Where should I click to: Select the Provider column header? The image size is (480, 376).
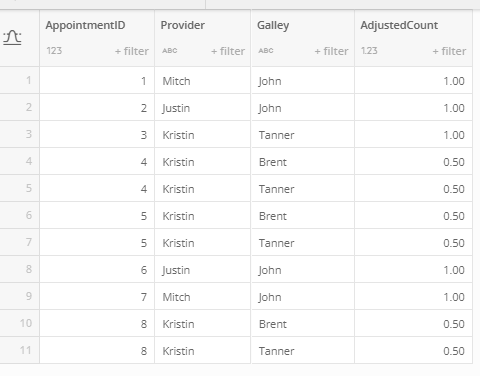183,25
